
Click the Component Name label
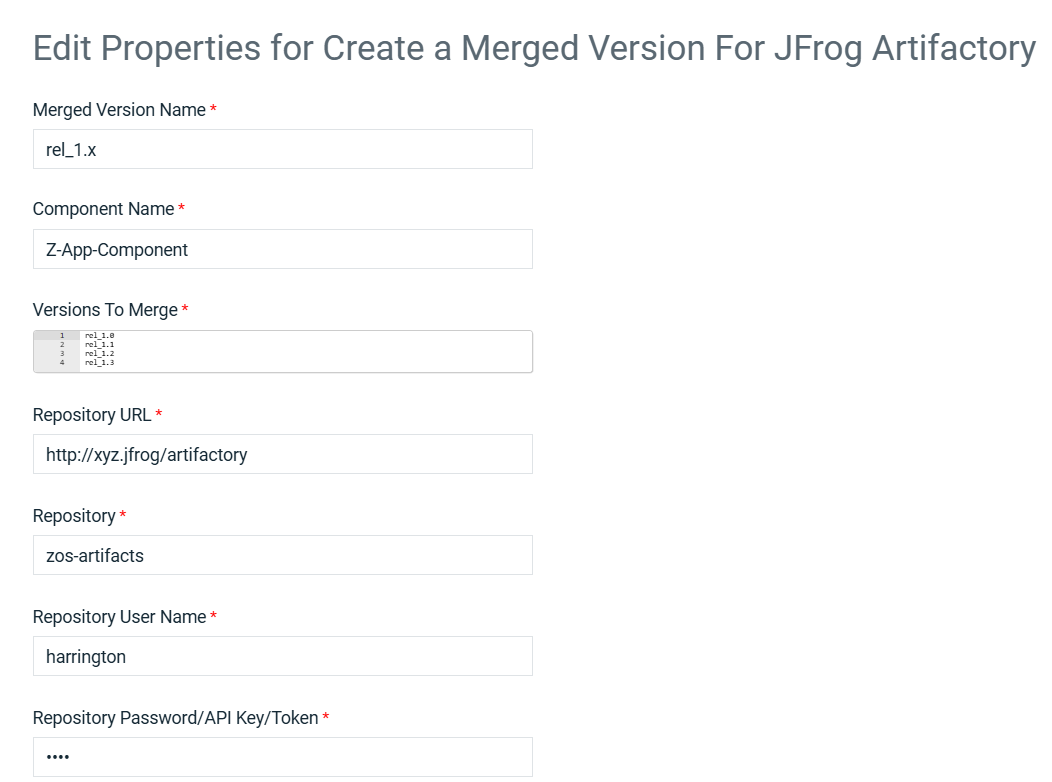pyautogui.click(x=103, y=209)
